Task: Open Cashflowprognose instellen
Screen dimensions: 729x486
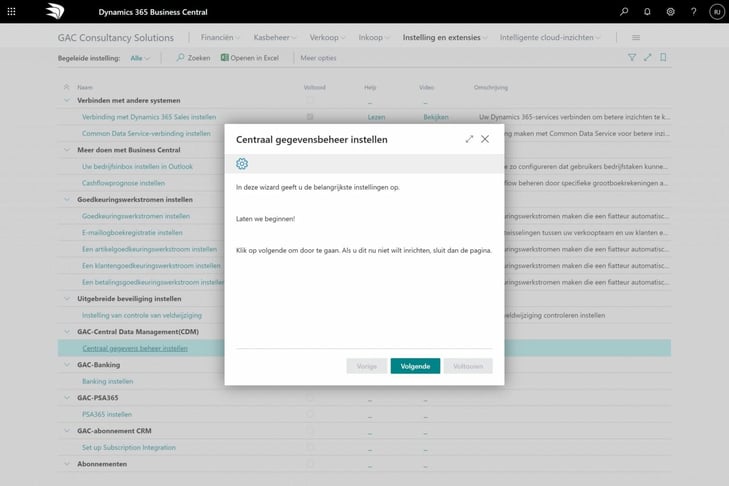Action: [x=123, y=183]
